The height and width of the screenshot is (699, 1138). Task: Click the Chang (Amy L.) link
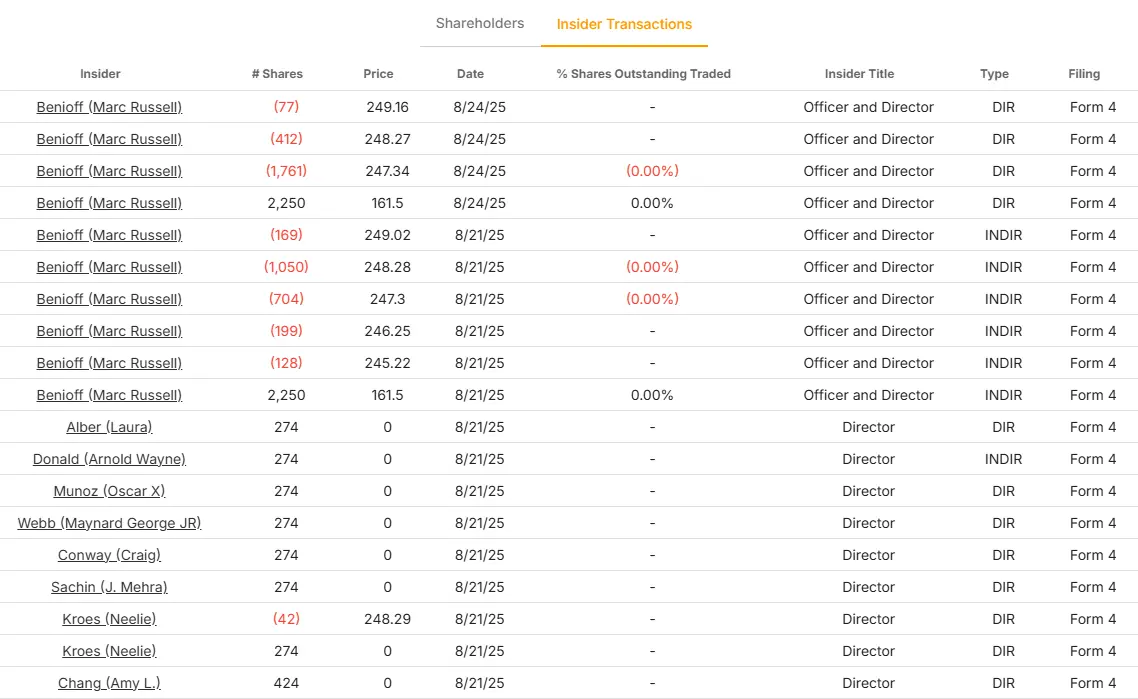pos(109,683)
